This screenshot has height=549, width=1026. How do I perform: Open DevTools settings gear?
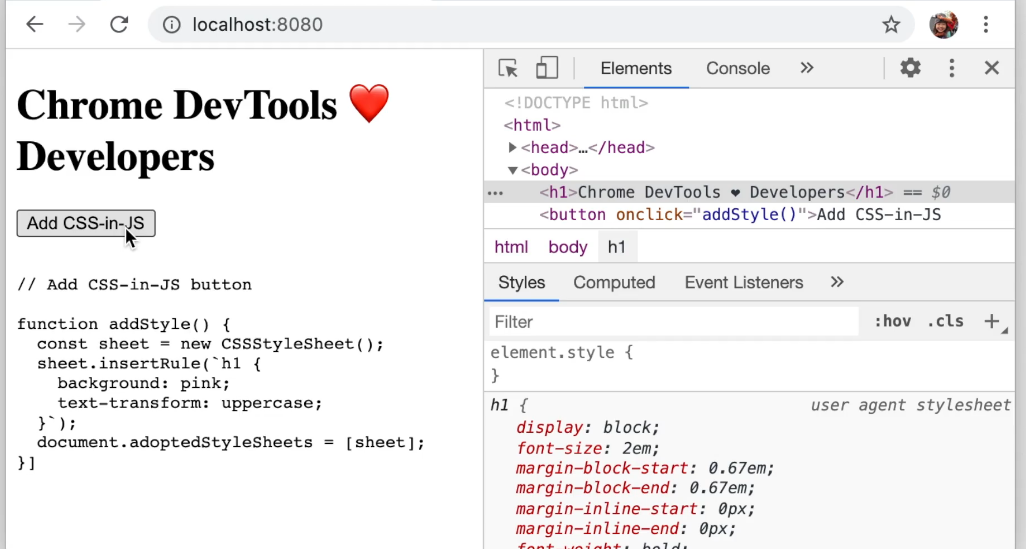click(x=910, y=68)
